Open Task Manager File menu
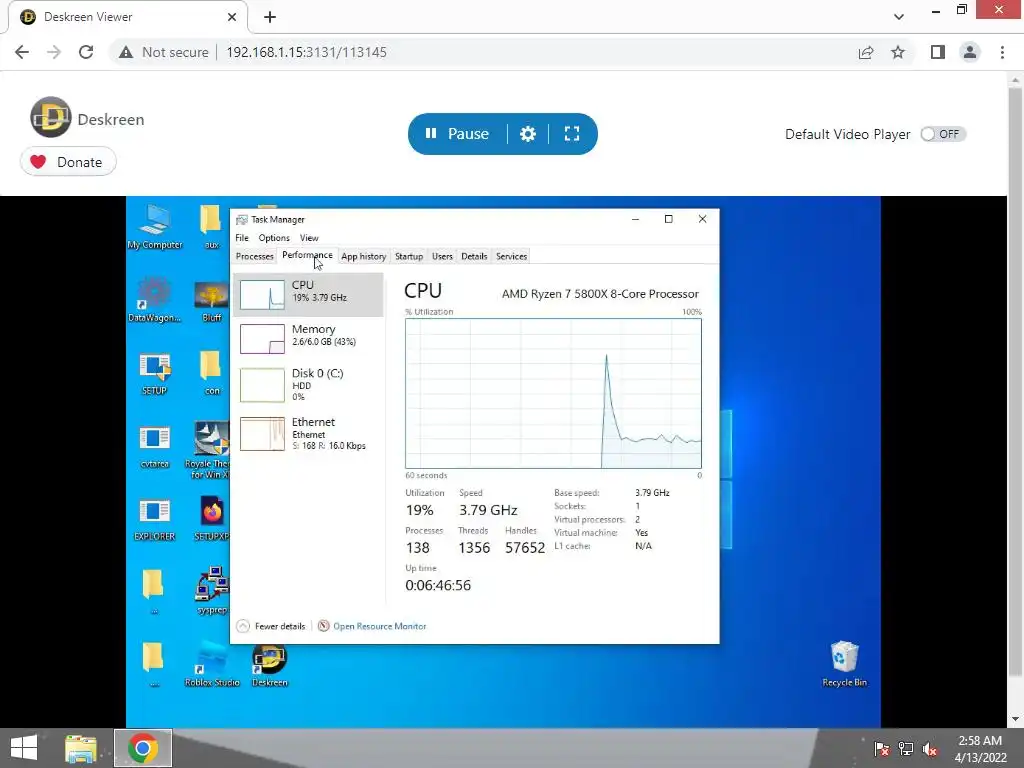1024x768 pixels. 242,238
